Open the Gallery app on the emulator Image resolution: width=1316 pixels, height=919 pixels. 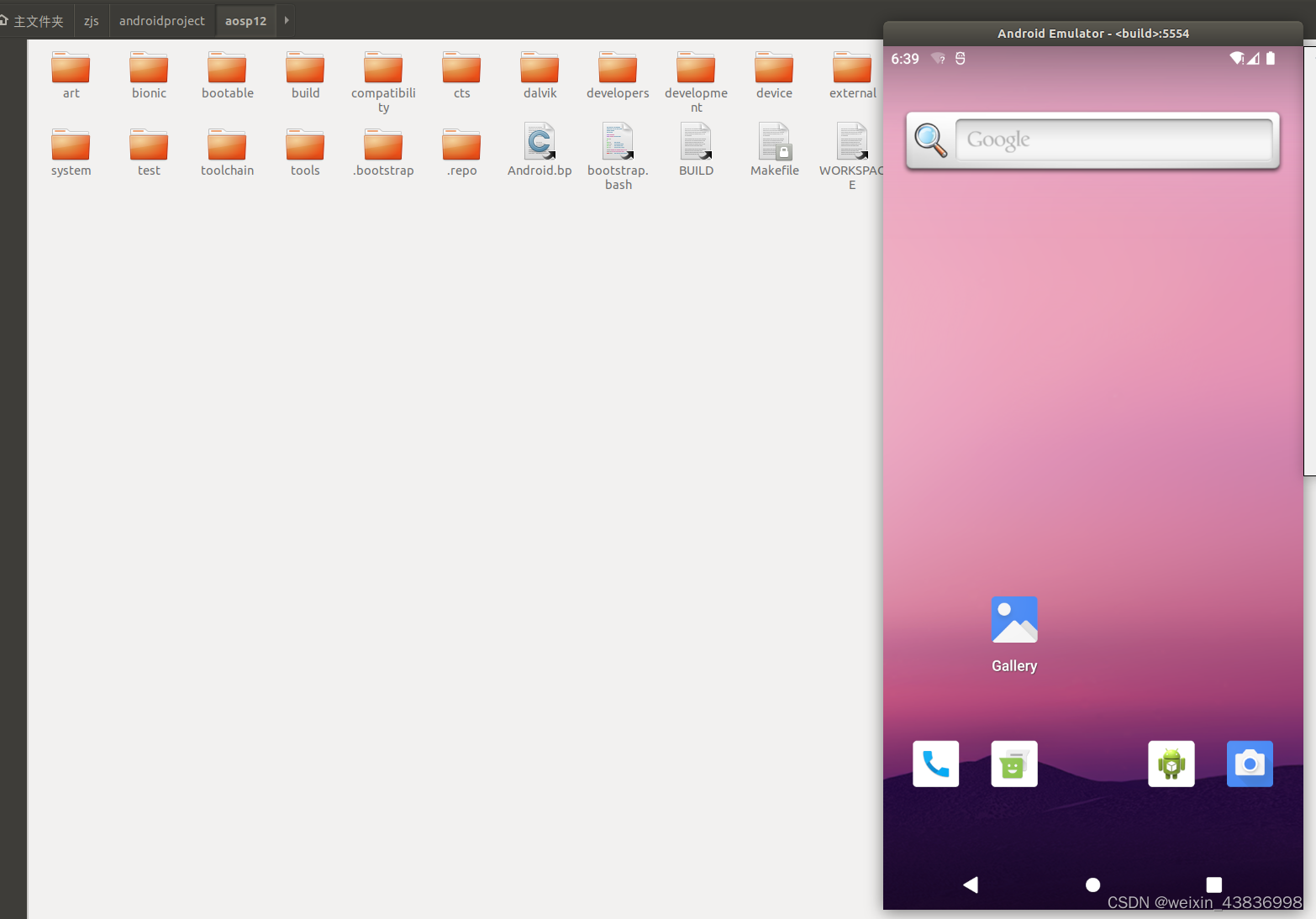[1013, 619]
